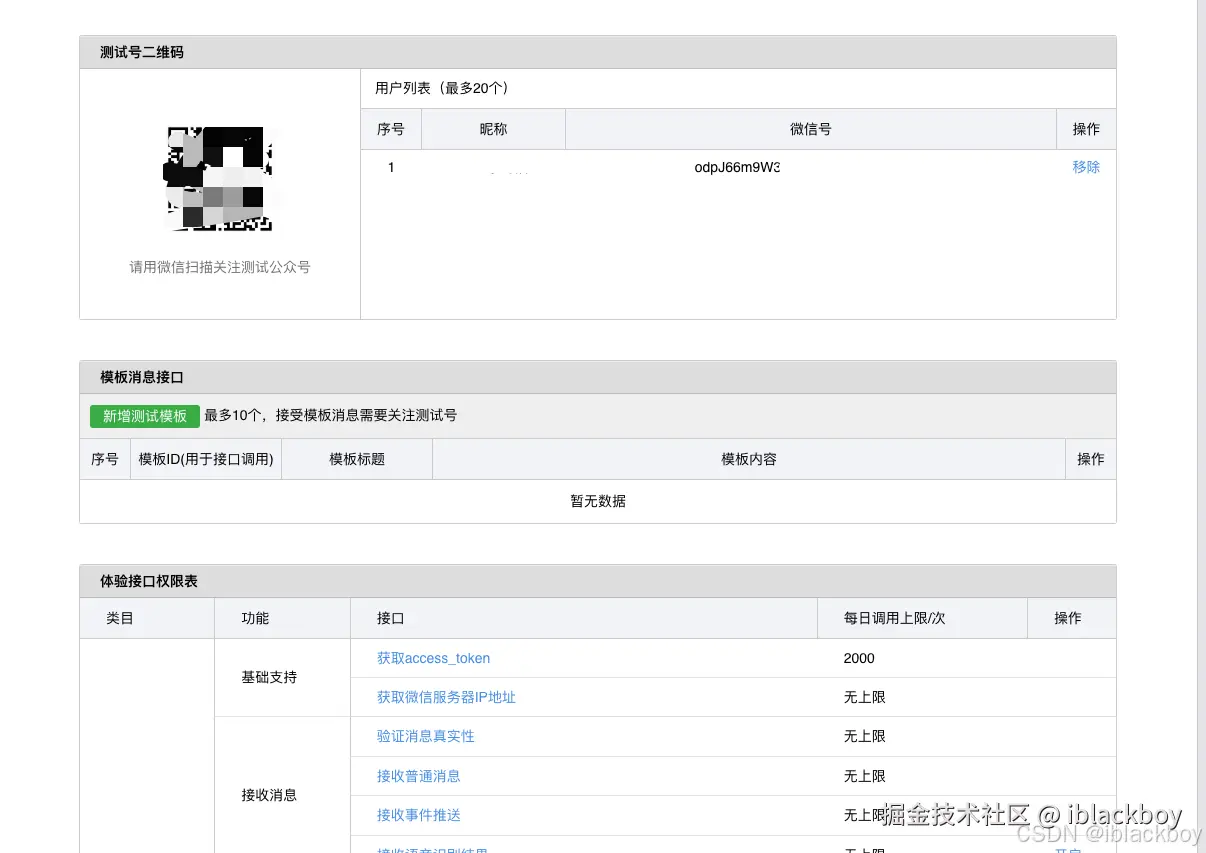The height and width of the screenshot is (853, 1206).
Task: Click the 基础支持 function cell
Action: click(x=266, y=677)
